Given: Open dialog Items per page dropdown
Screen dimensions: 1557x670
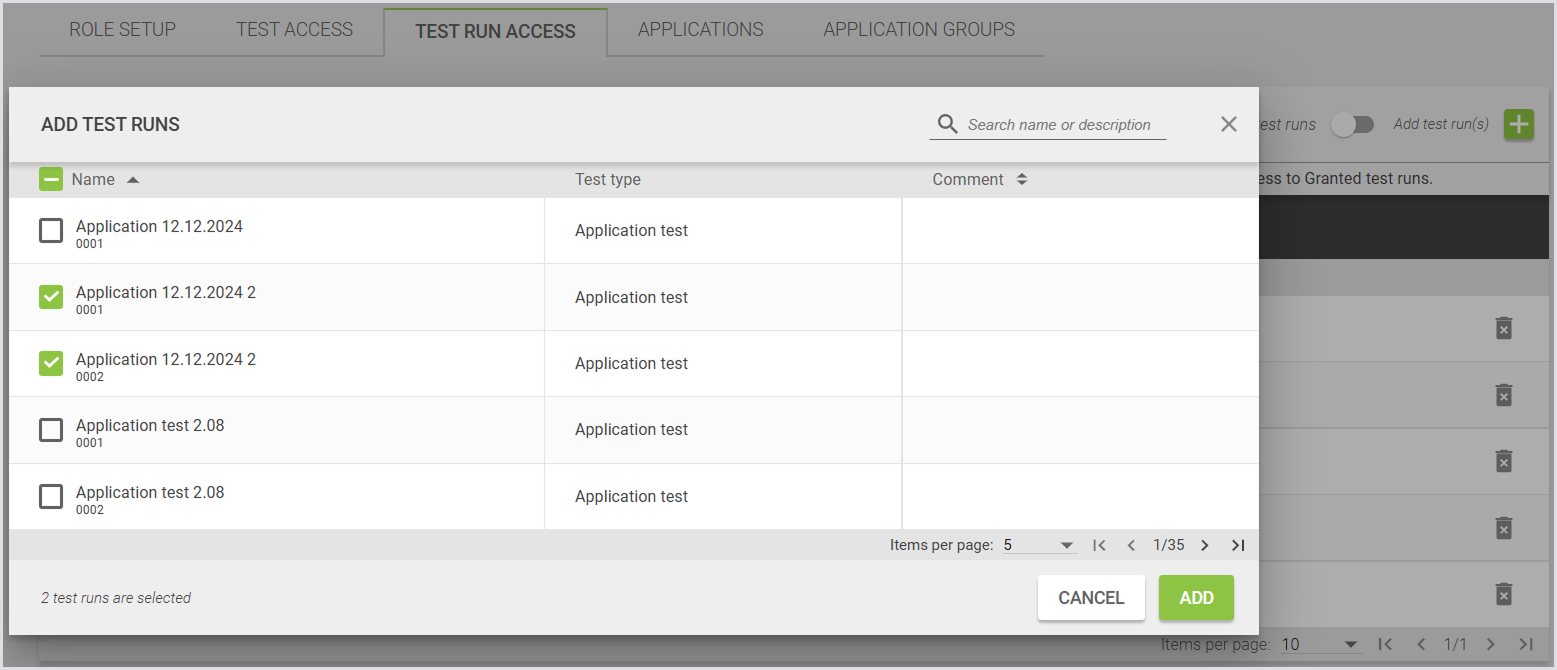Looking at the screenshot, I should point(1039,545).
